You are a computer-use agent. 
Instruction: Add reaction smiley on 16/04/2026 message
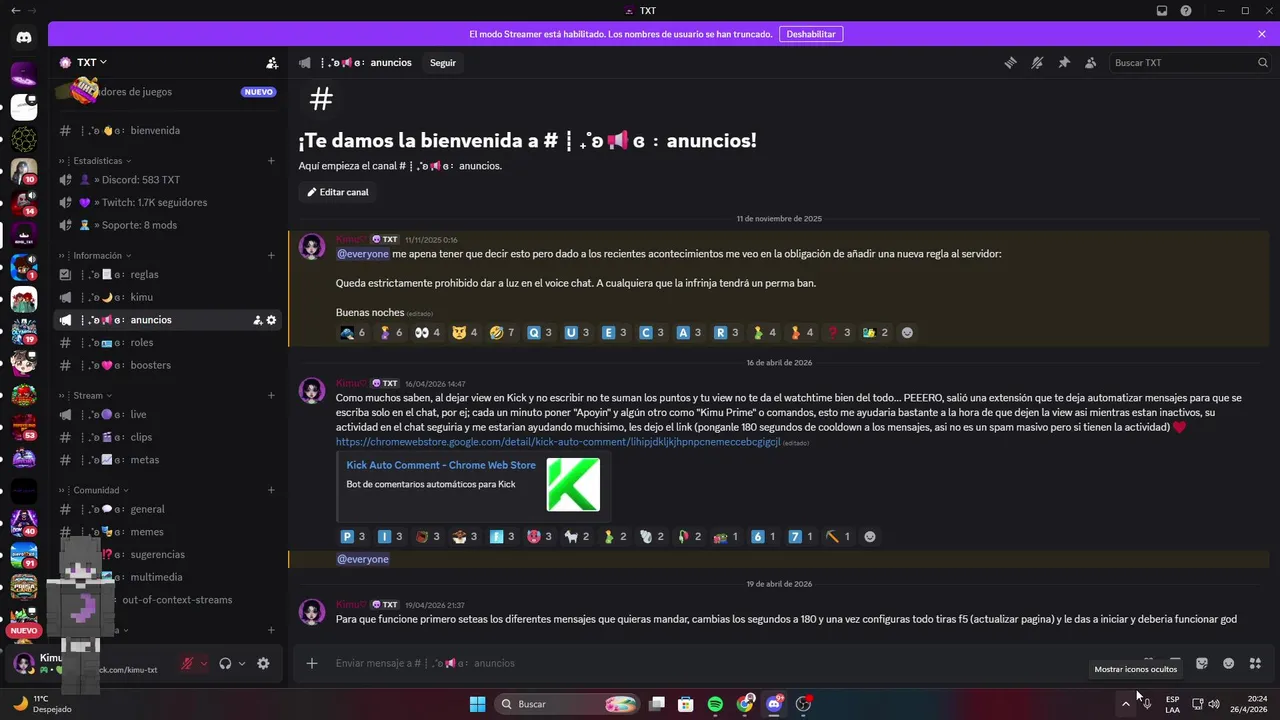870,536
